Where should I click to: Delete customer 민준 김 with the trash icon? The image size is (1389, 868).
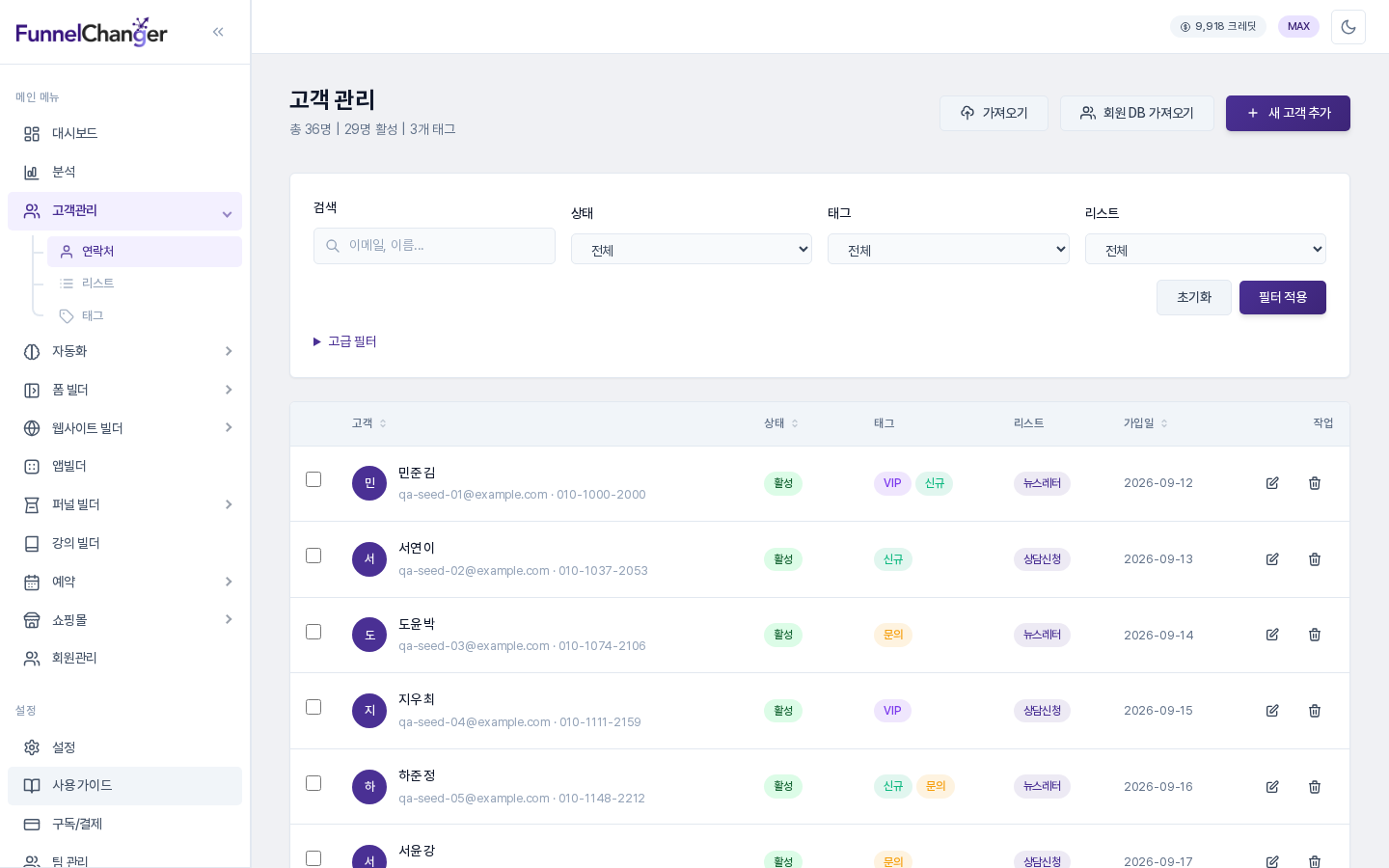point(1315,483)
